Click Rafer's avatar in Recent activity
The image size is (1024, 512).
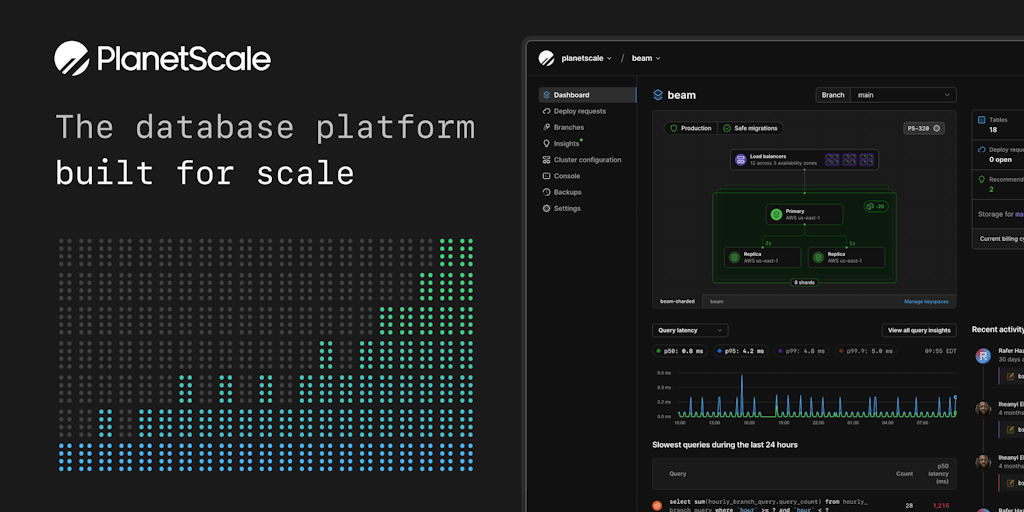pos(983,356)
